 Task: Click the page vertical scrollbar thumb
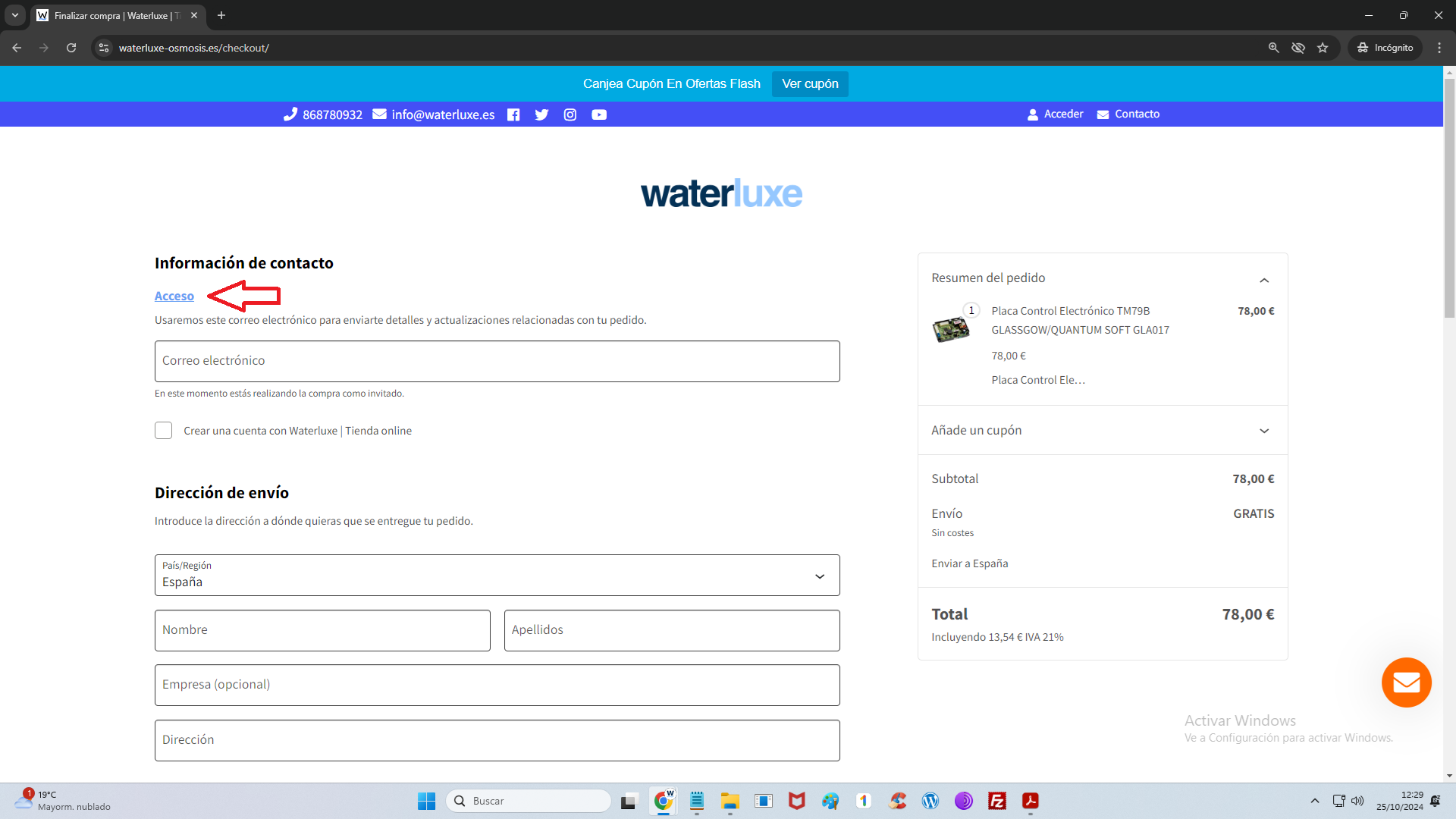(1449, 197)
